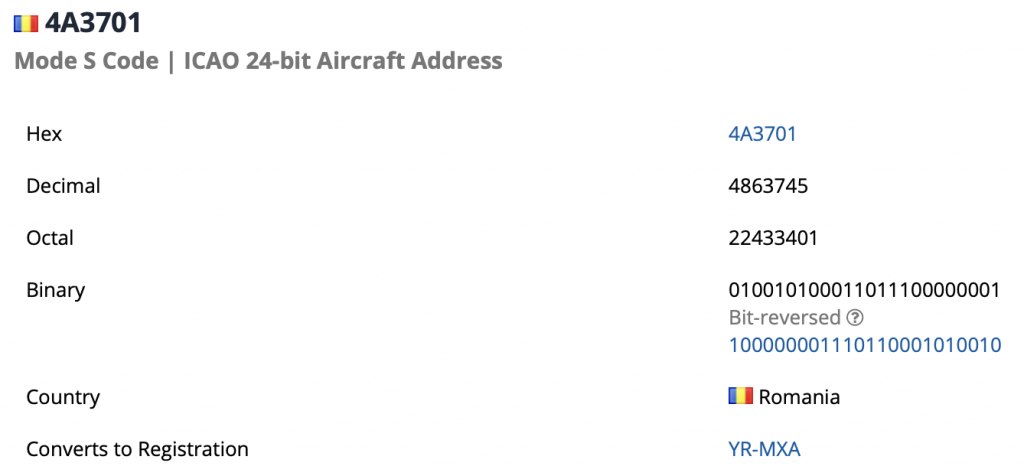This screenshot has width=1024, height=476.
Task: Click the binary value 010010100011011100000001
Action: point(864,291)
